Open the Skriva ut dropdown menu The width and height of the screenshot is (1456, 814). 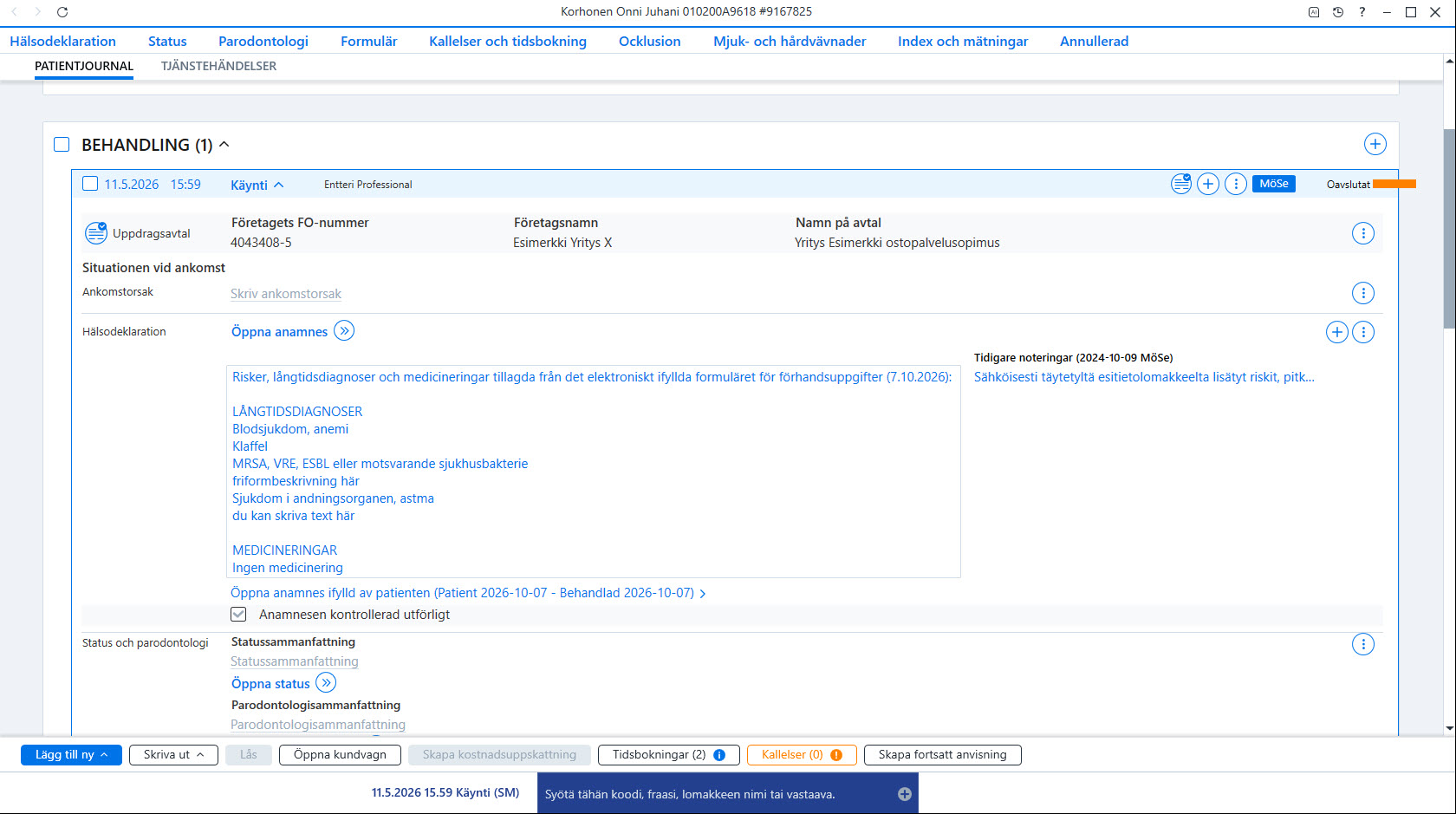click(x=173, y=755)
